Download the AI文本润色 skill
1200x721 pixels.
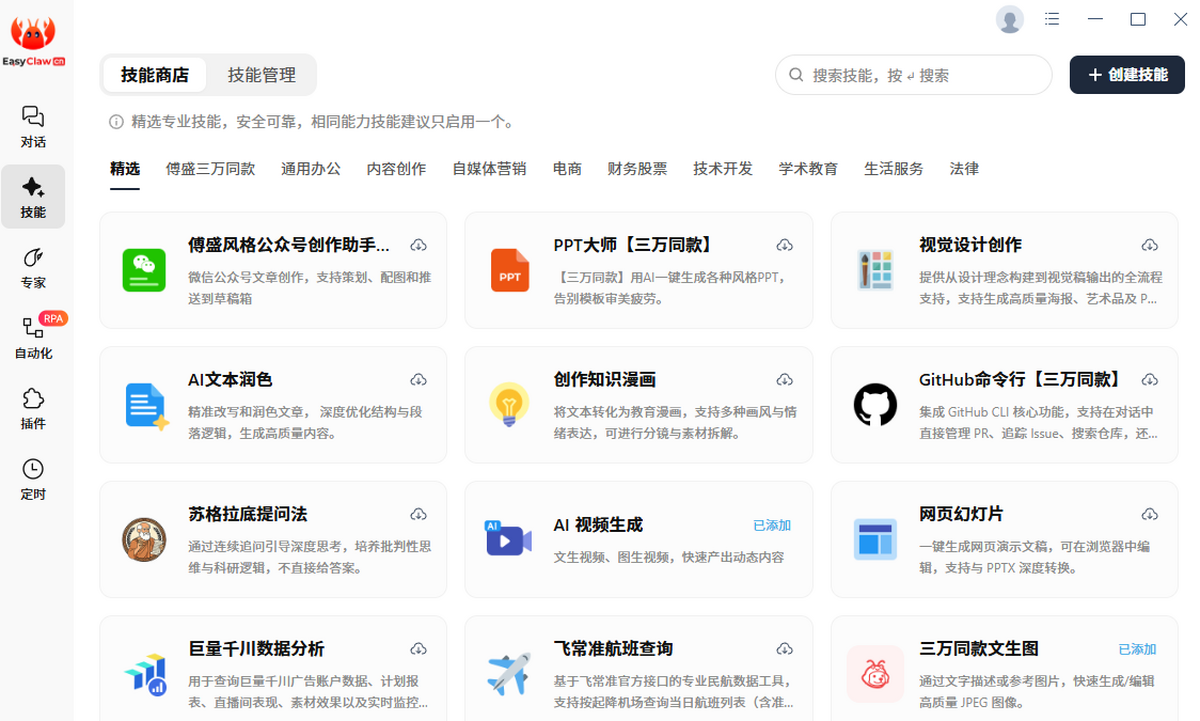click(419, 380)
